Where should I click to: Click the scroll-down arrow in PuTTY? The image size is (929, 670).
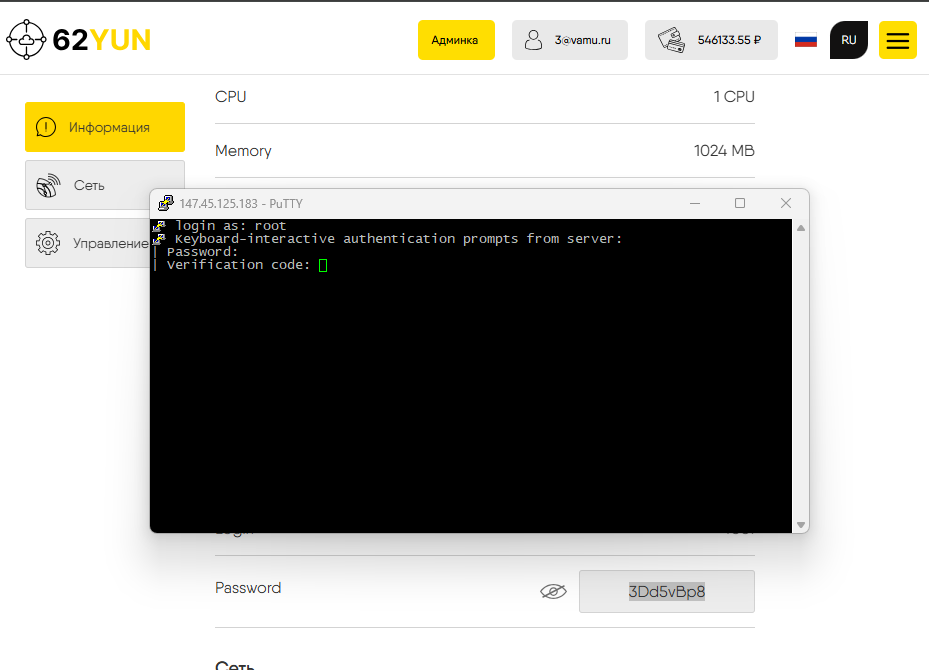(x=799, y=522)
